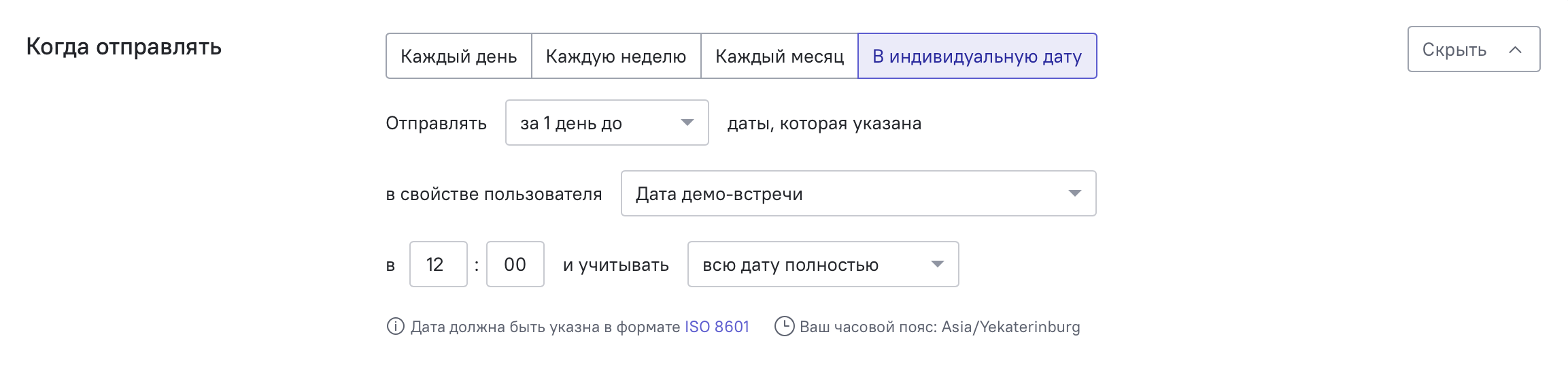Open the 'за 1 день до' dropdown

[x=607, y=123]
